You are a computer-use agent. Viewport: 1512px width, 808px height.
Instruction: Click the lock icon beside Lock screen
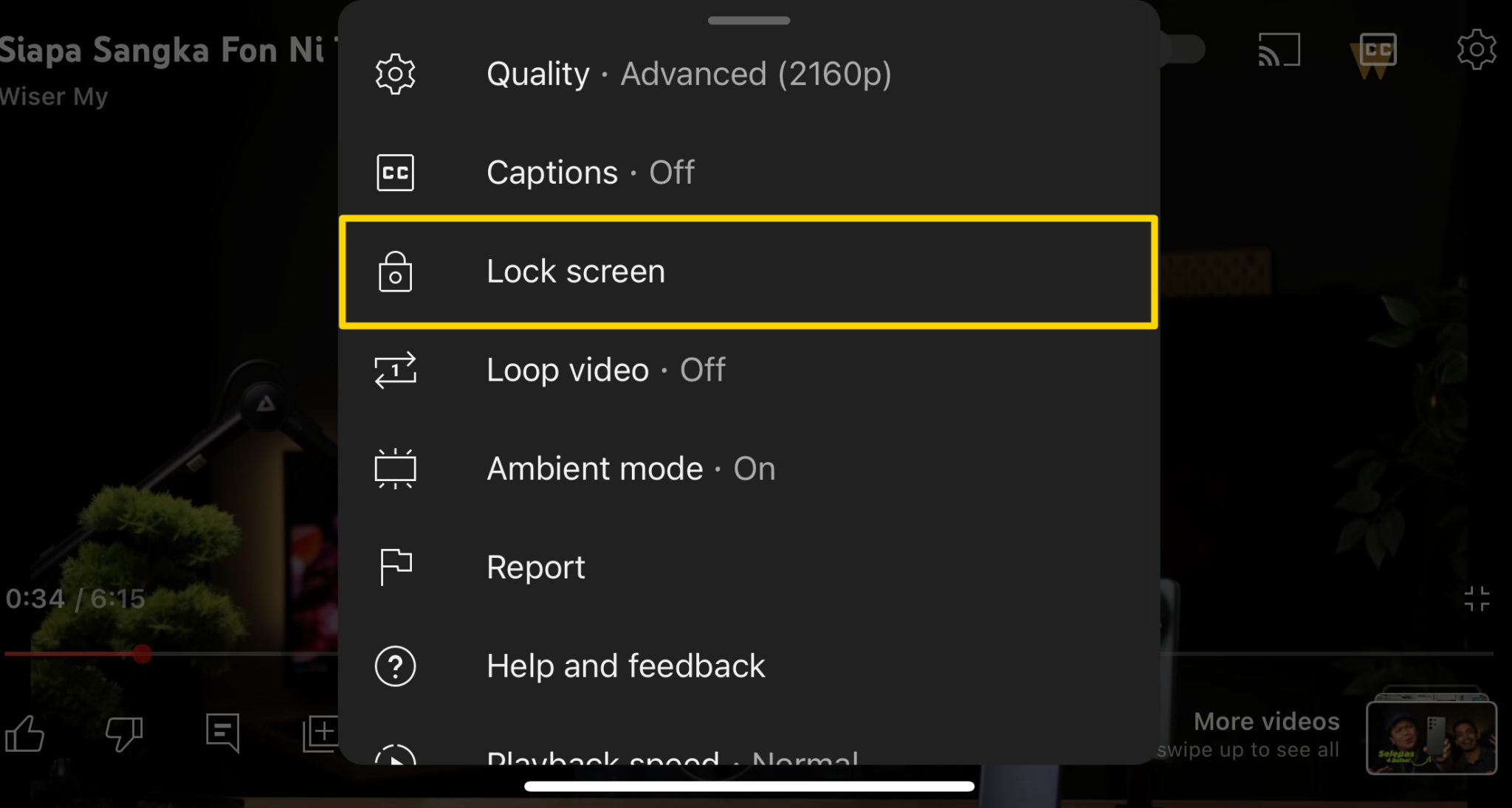(395, 272)
